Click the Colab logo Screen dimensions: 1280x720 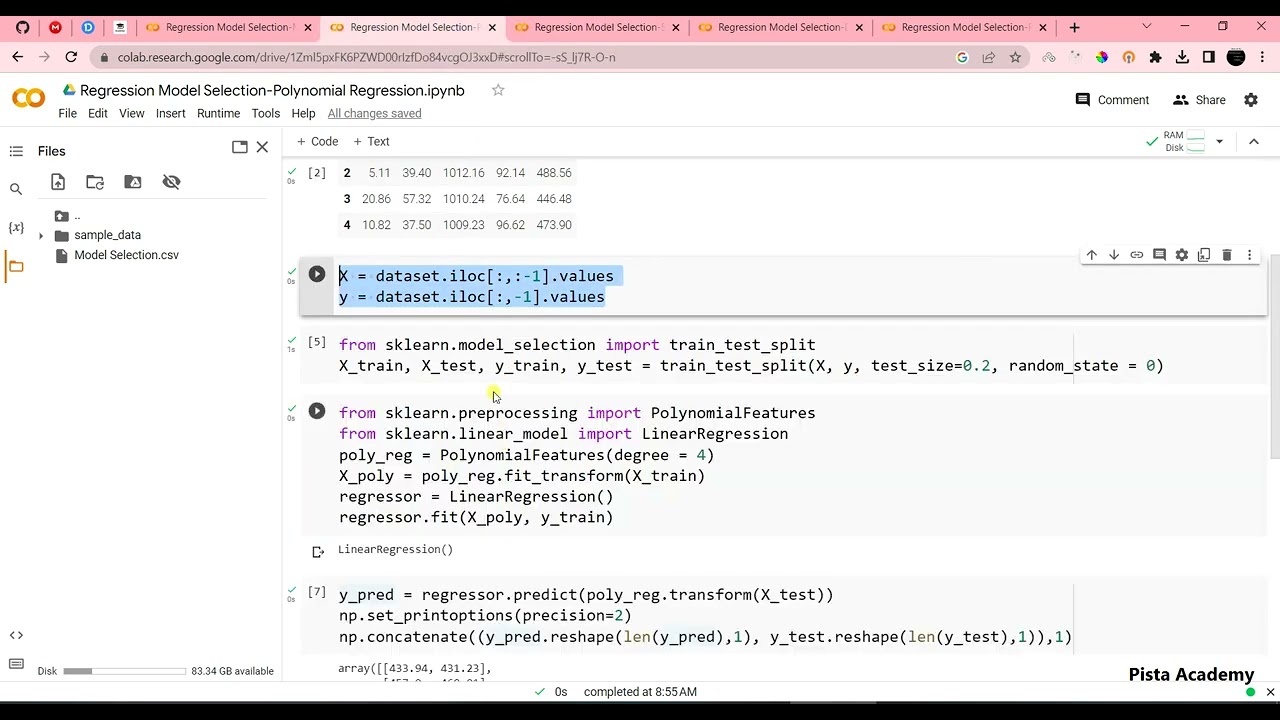[x=28, y=98]
